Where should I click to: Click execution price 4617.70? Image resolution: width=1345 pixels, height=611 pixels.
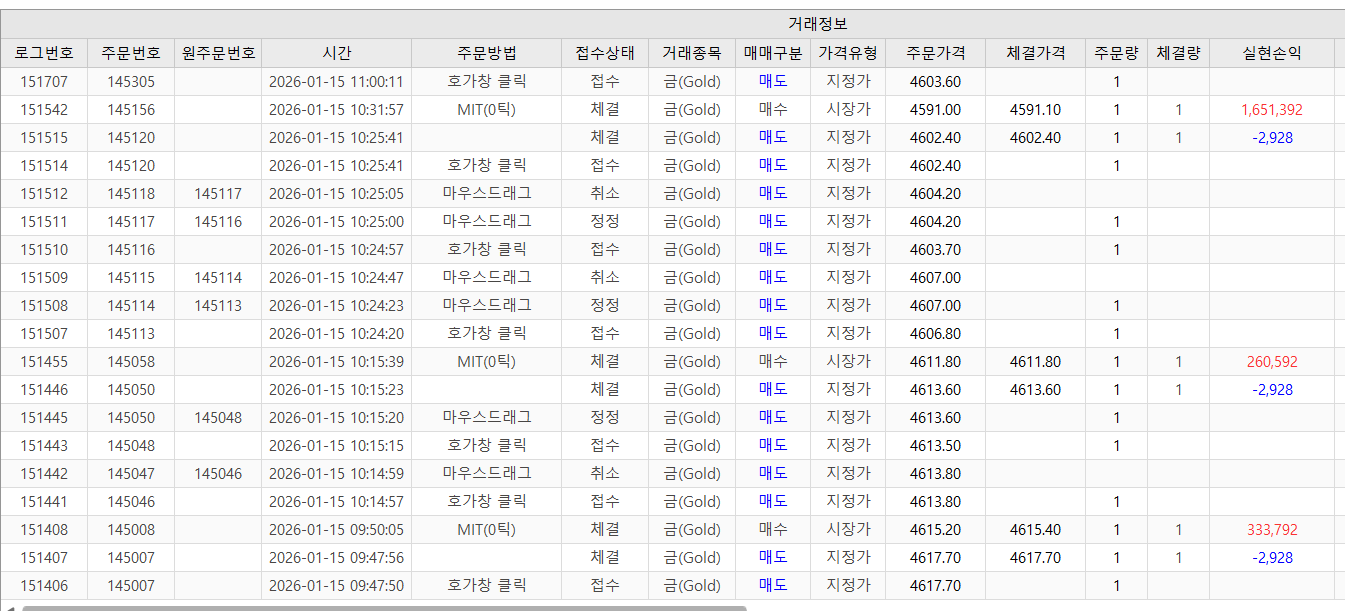point(1036,558)
